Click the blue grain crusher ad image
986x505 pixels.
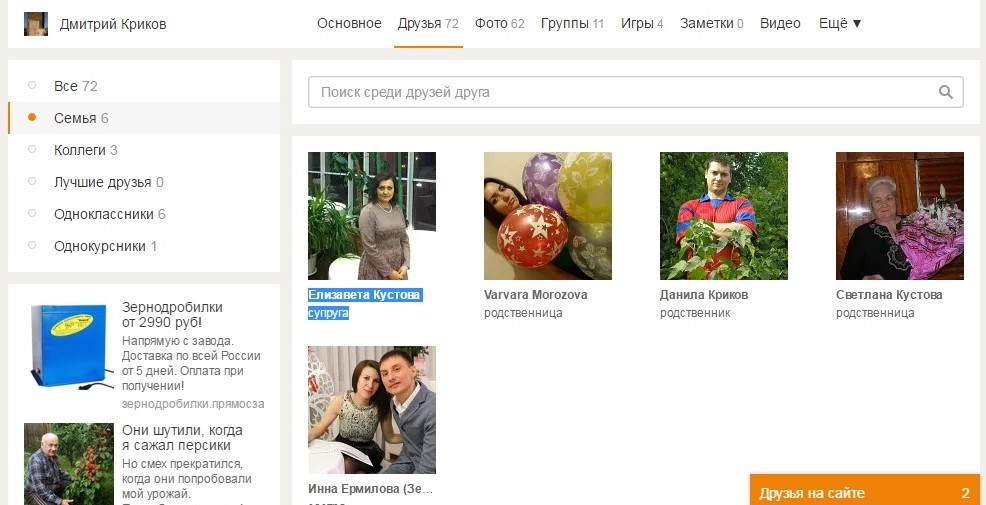click(x=69, y=346)
